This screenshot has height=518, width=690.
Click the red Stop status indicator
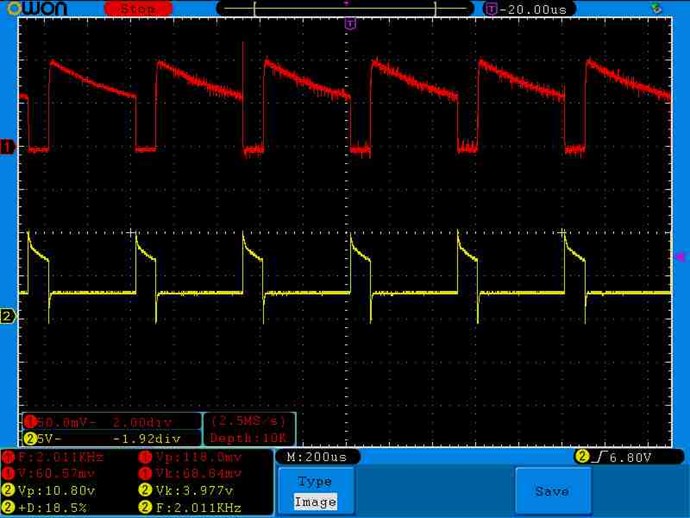point(138,8)
